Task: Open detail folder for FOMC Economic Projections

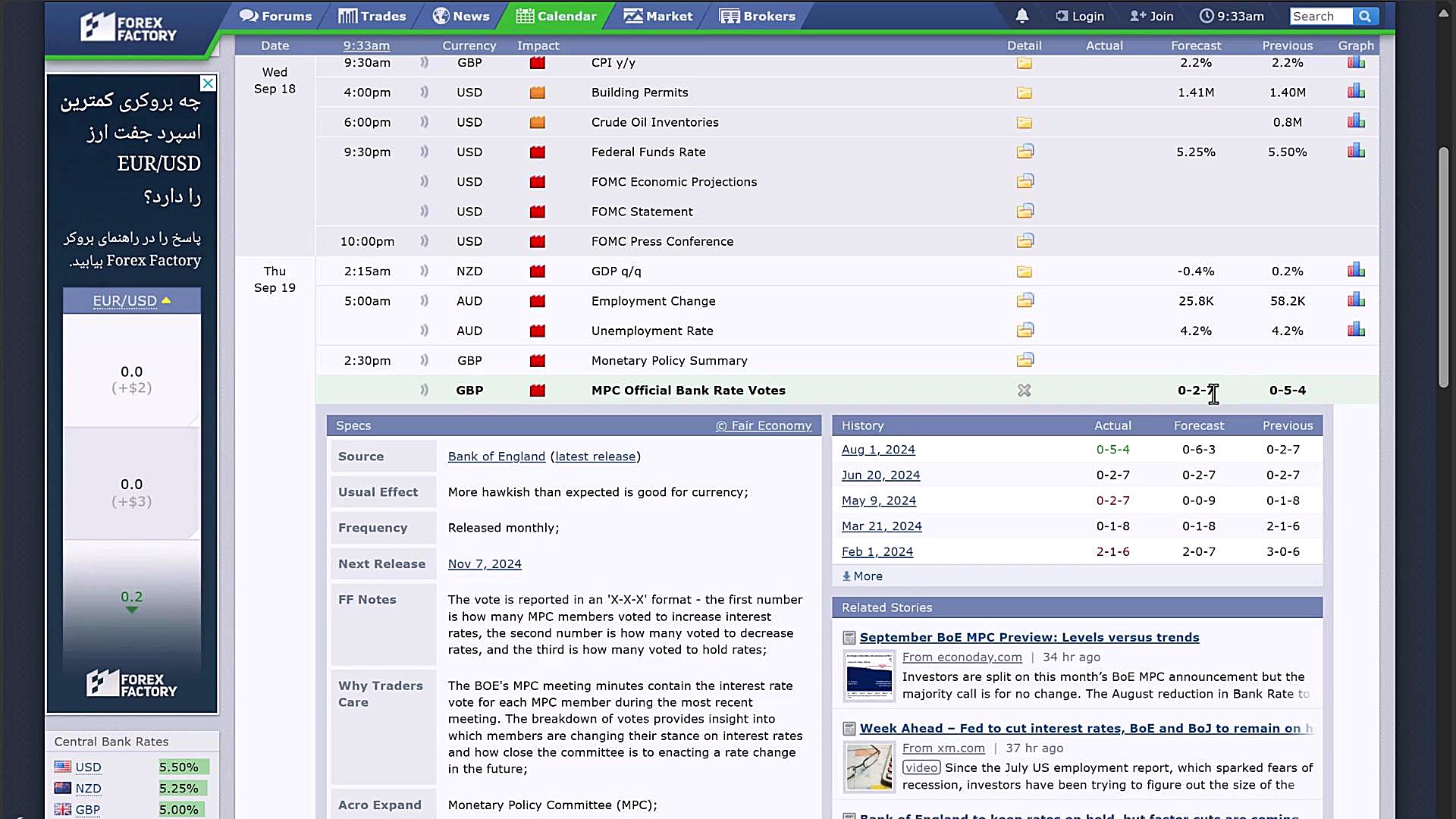Action: [1025, 181]
